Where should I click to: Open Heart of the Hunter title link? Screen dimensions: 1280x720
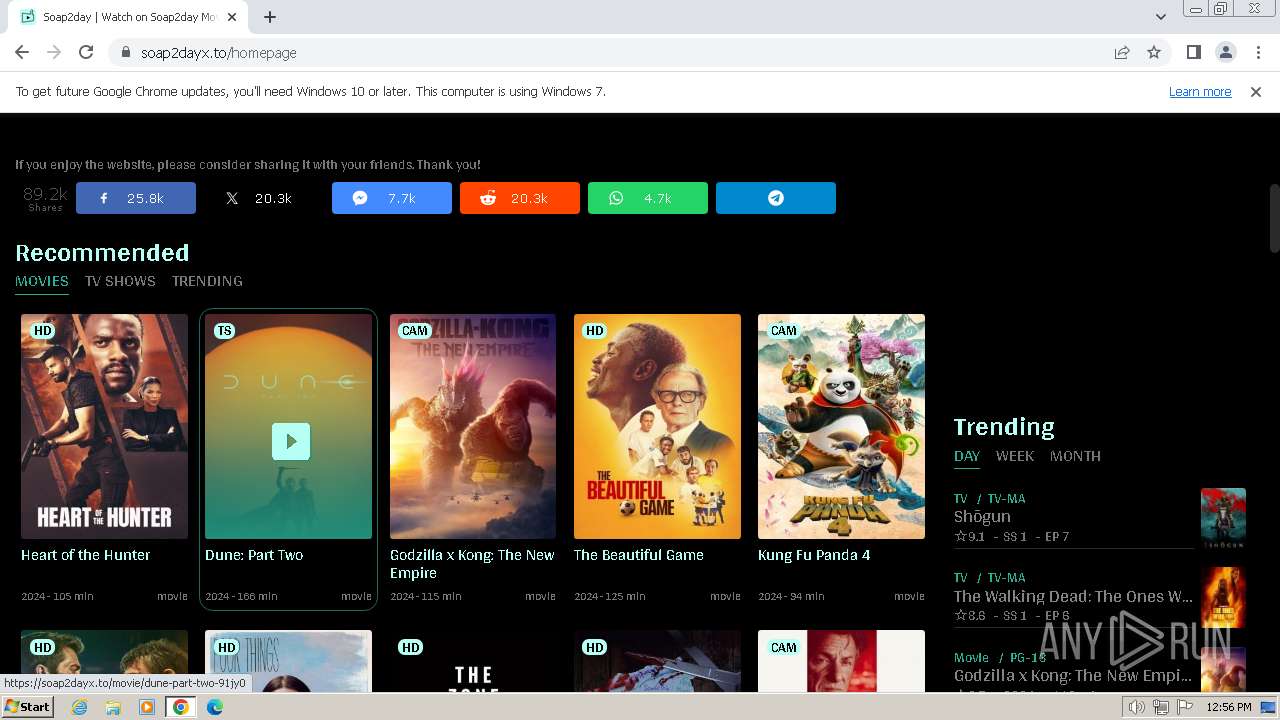[x=86, y=555]
